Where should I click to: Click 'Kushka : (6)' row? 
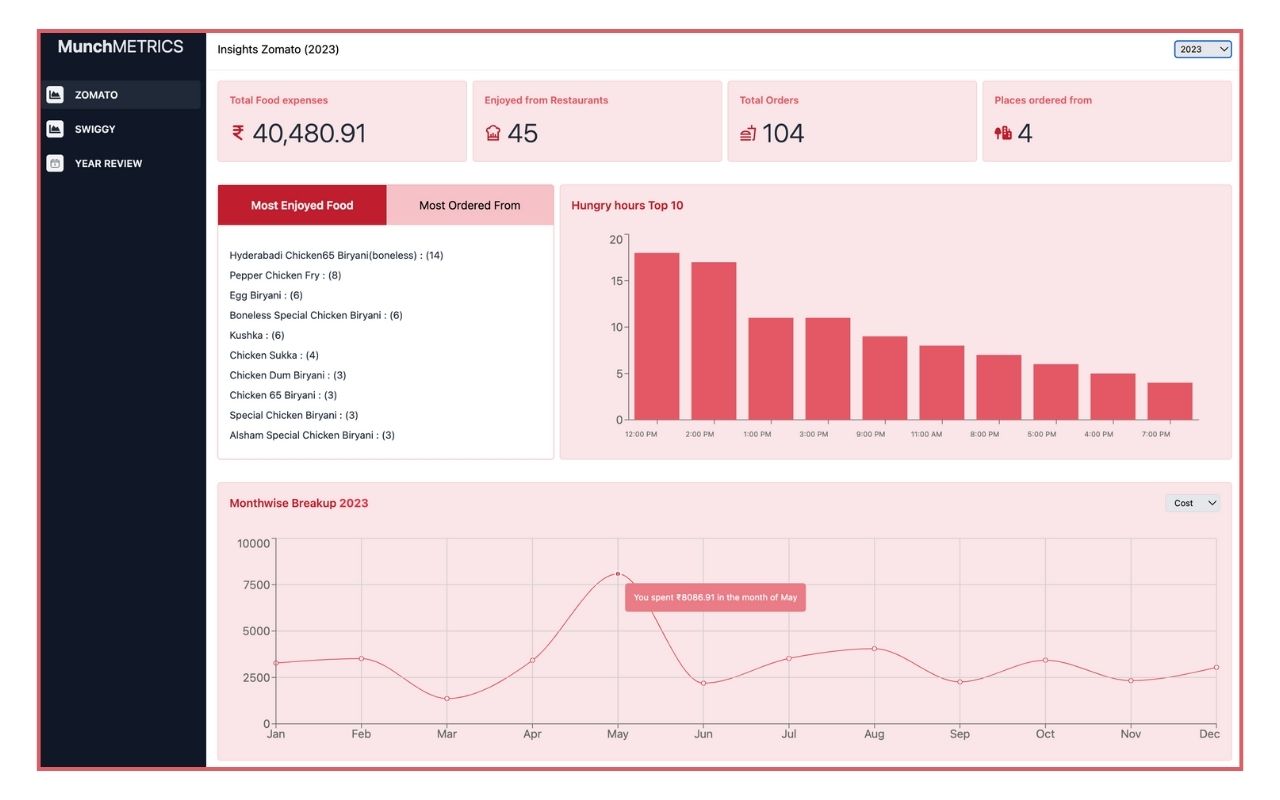point(257,335)
